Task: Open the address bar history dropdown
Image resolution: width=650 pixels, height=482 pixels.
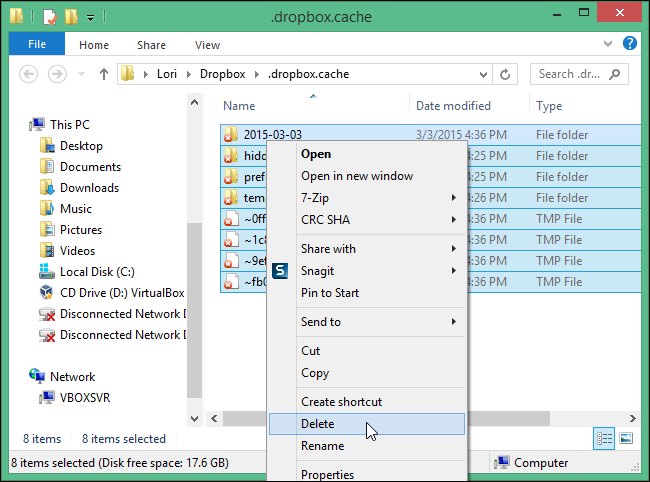Action: click(485, 74)
